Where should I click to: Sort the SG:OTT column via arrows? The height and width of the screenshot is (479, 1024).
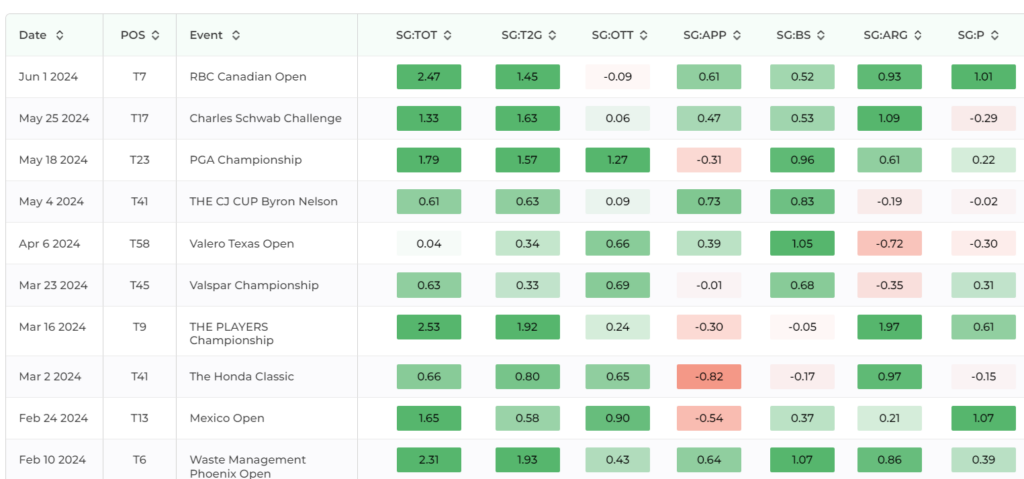pyautogui.click(x=643, y=35)
